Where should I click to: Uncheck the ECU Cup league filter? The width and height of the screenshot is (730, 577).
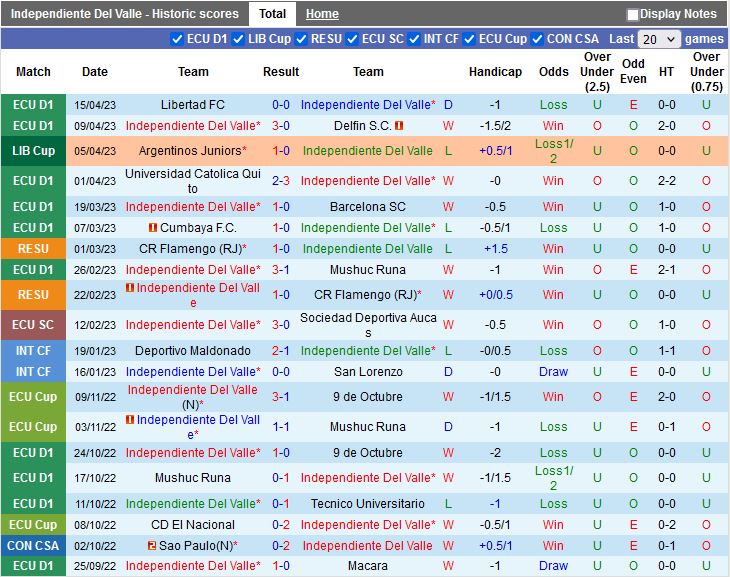click(x=469, y=39)
